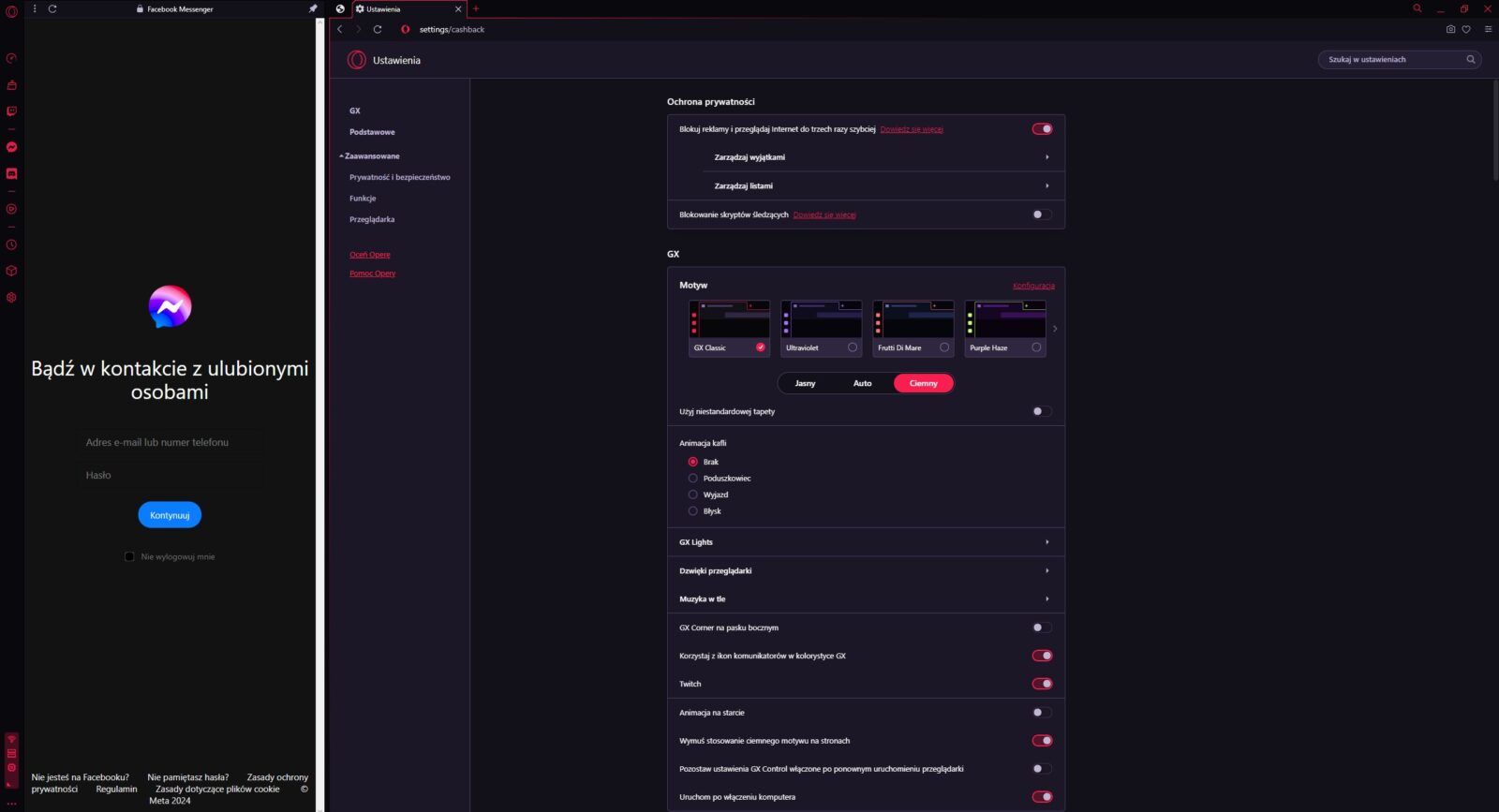Disable the ad blocker toggle
1499x812 pixels.
click(1042, 129)
